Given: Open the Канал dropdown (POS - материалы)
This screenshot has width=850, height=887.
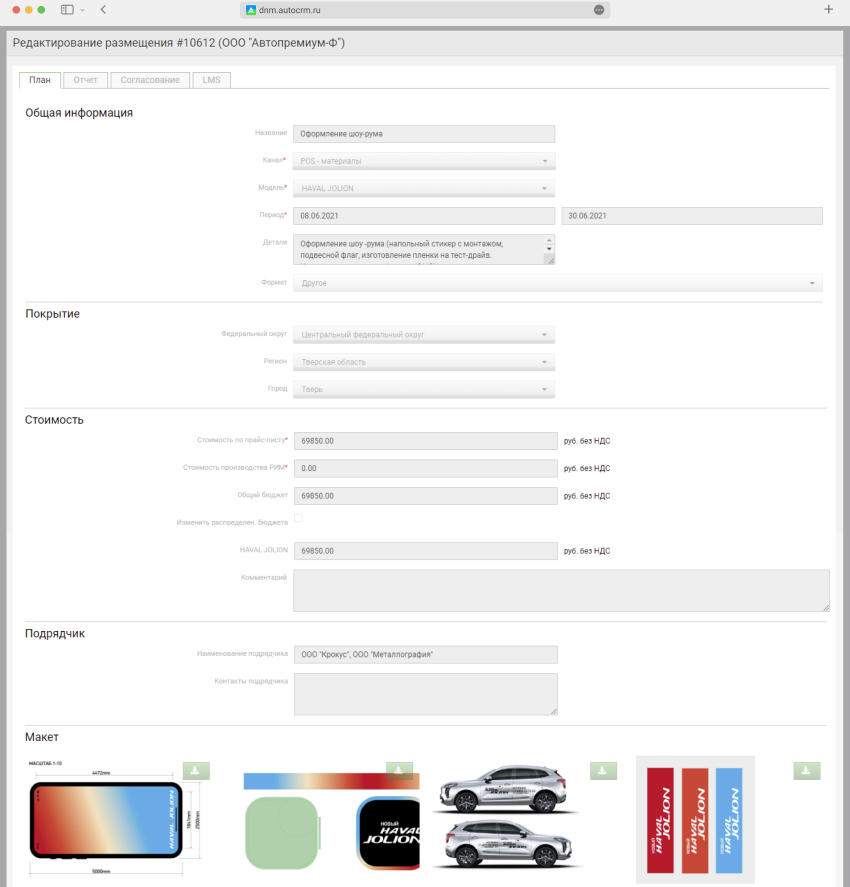Looking at the screenshot, I should click(423, 161).
